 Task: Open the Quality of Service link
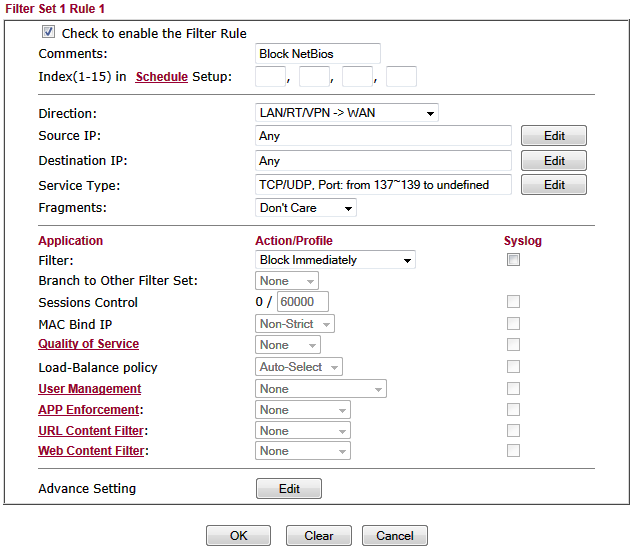click(x=88, y=344)
